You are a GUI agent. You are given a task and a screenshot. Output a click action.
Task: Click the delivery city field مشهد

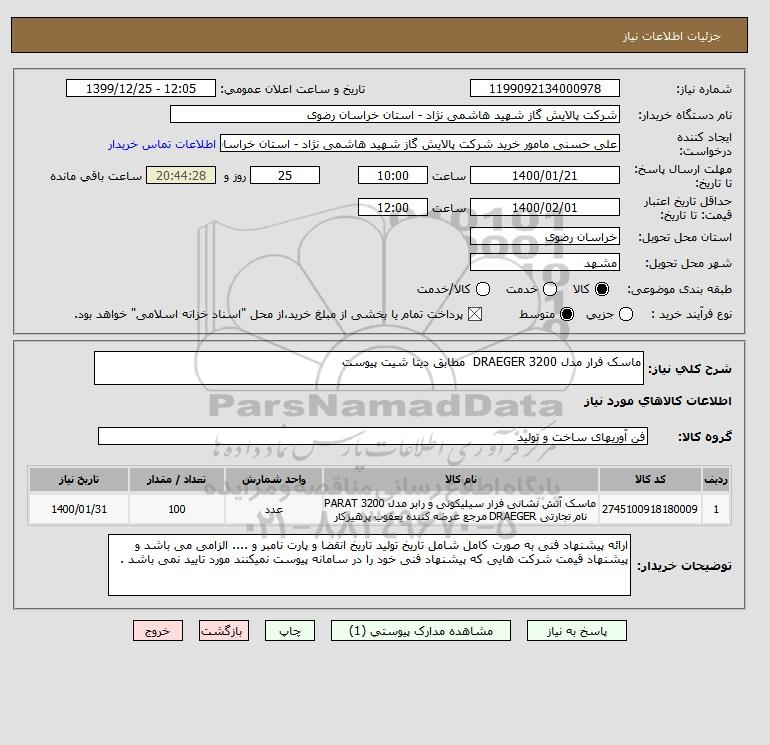pos(545,262)
